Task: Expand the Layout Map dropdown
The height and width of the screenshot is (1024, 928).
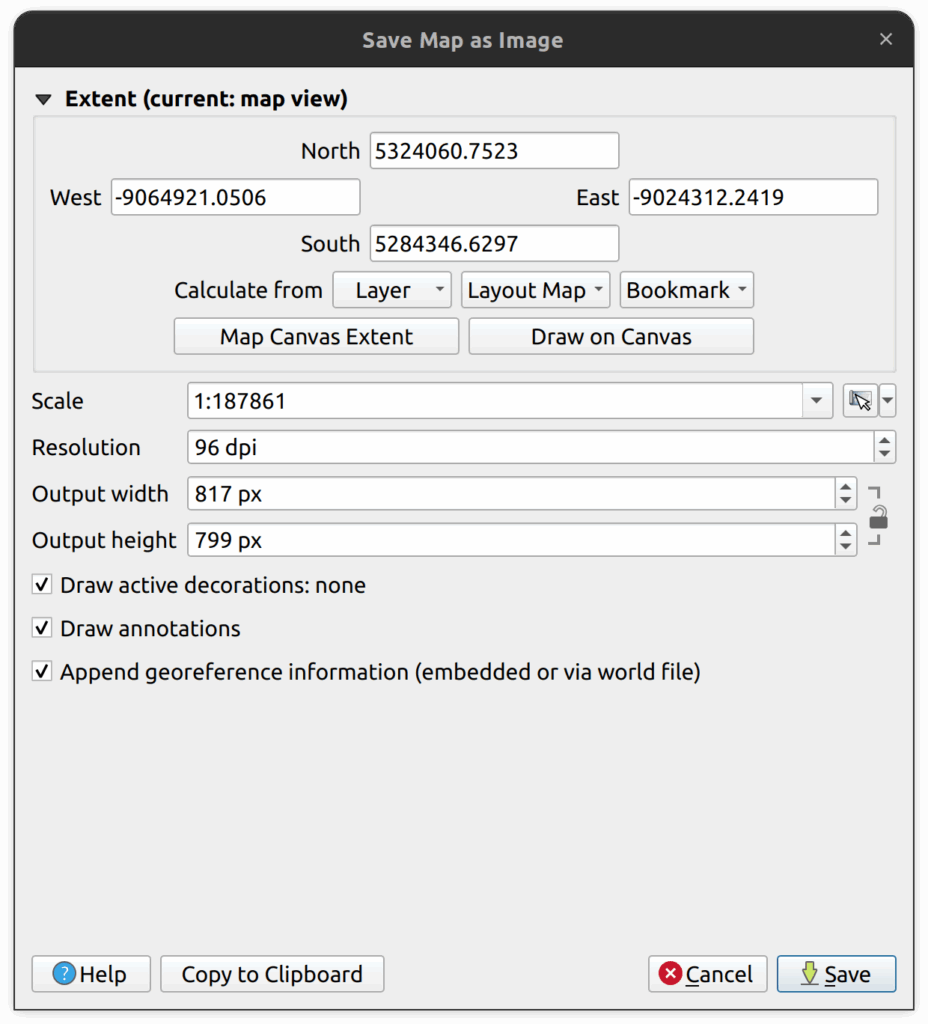Action: click(x=535, y=290)
